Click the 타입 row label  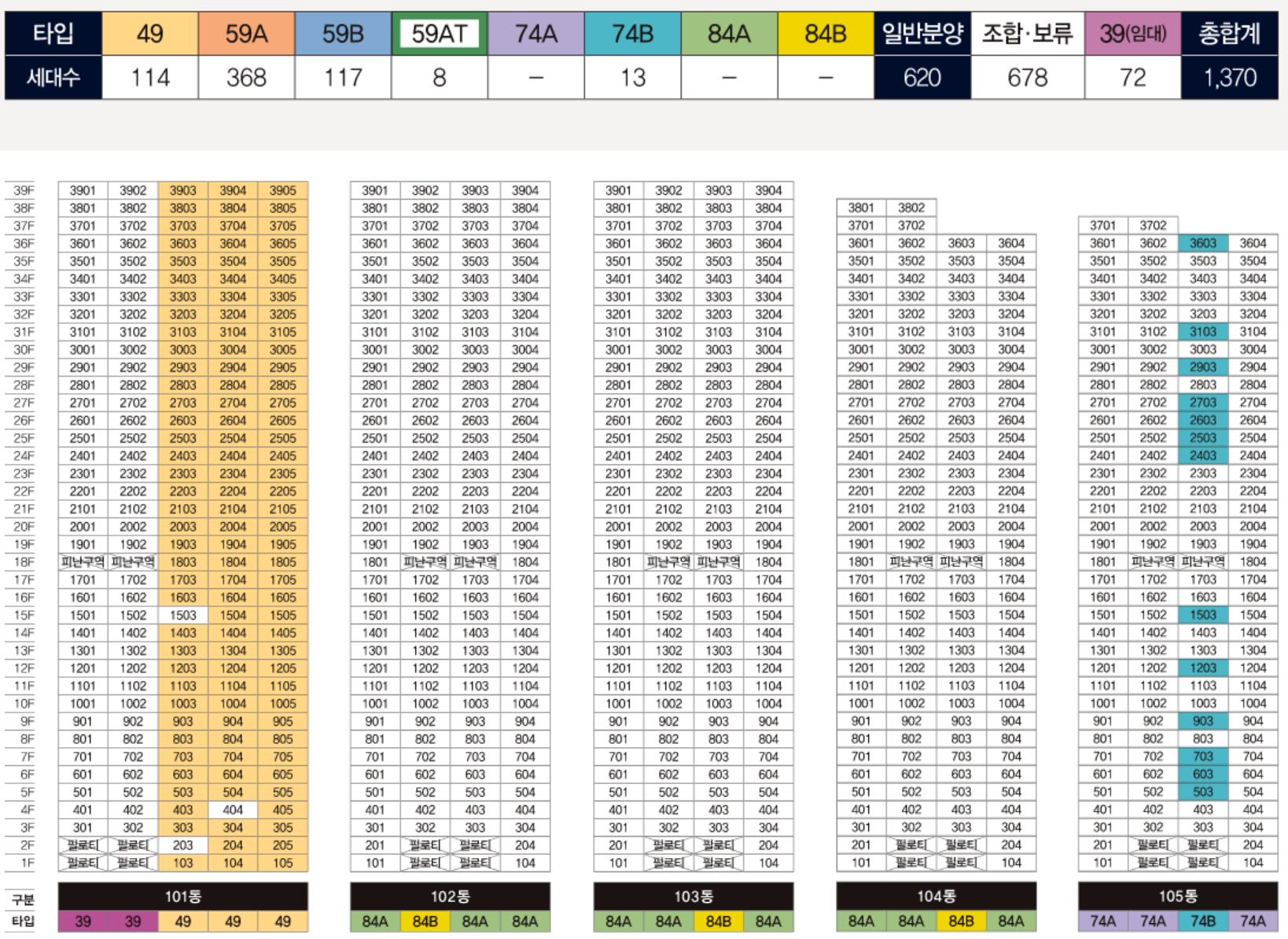53,34
